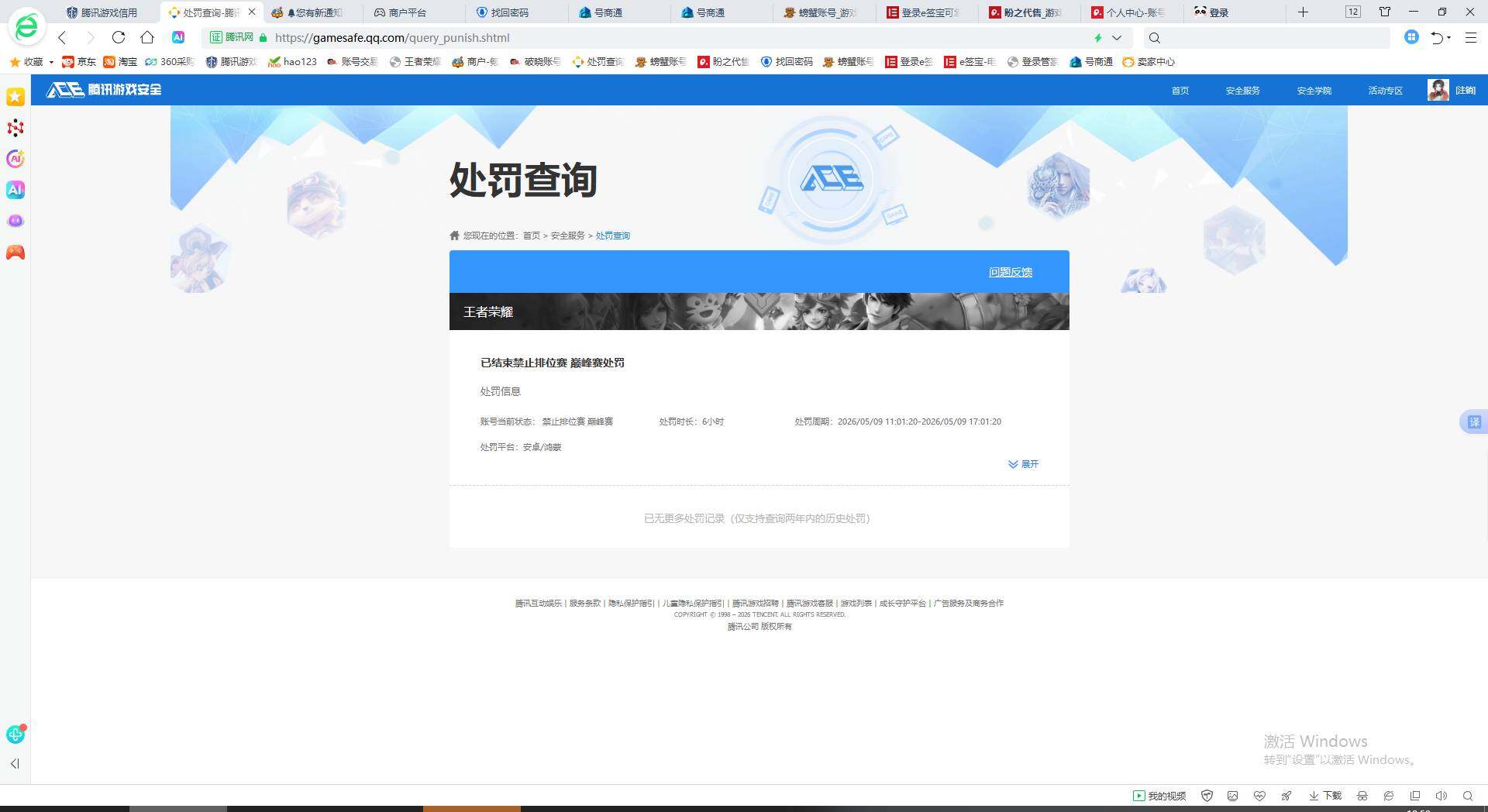Open 隐私保护指引 footer link
1488x812 pixels.
click(631, 603)
